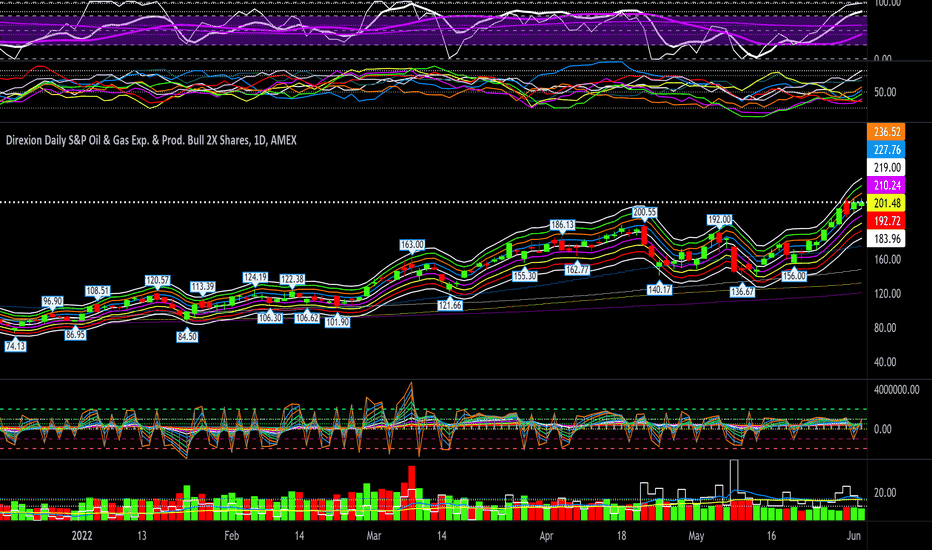
Task: Click the 2022 date axis label
Action: tap(82, 536)
